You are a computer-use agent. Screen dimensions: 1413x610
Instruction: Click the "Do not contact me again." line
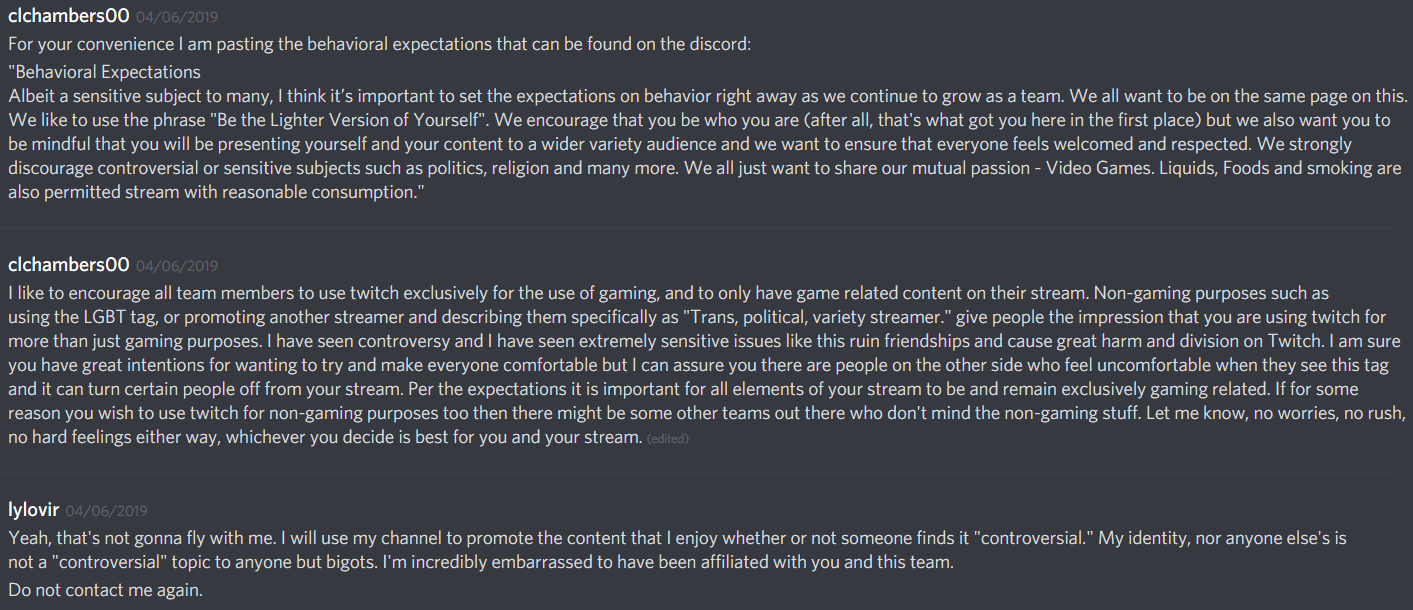click(x=105, y=590)
